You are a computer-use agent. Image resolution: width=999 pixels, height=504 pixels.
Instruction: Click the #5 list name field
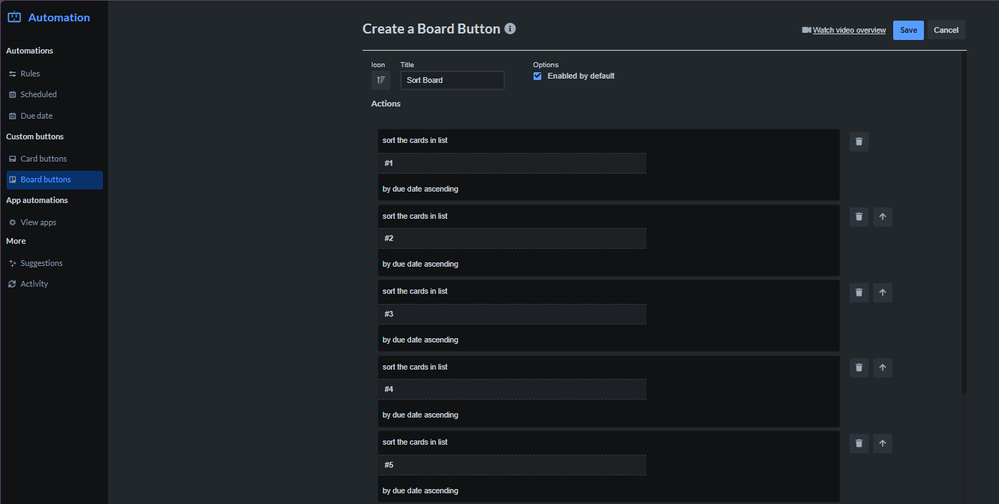point(512,465)
